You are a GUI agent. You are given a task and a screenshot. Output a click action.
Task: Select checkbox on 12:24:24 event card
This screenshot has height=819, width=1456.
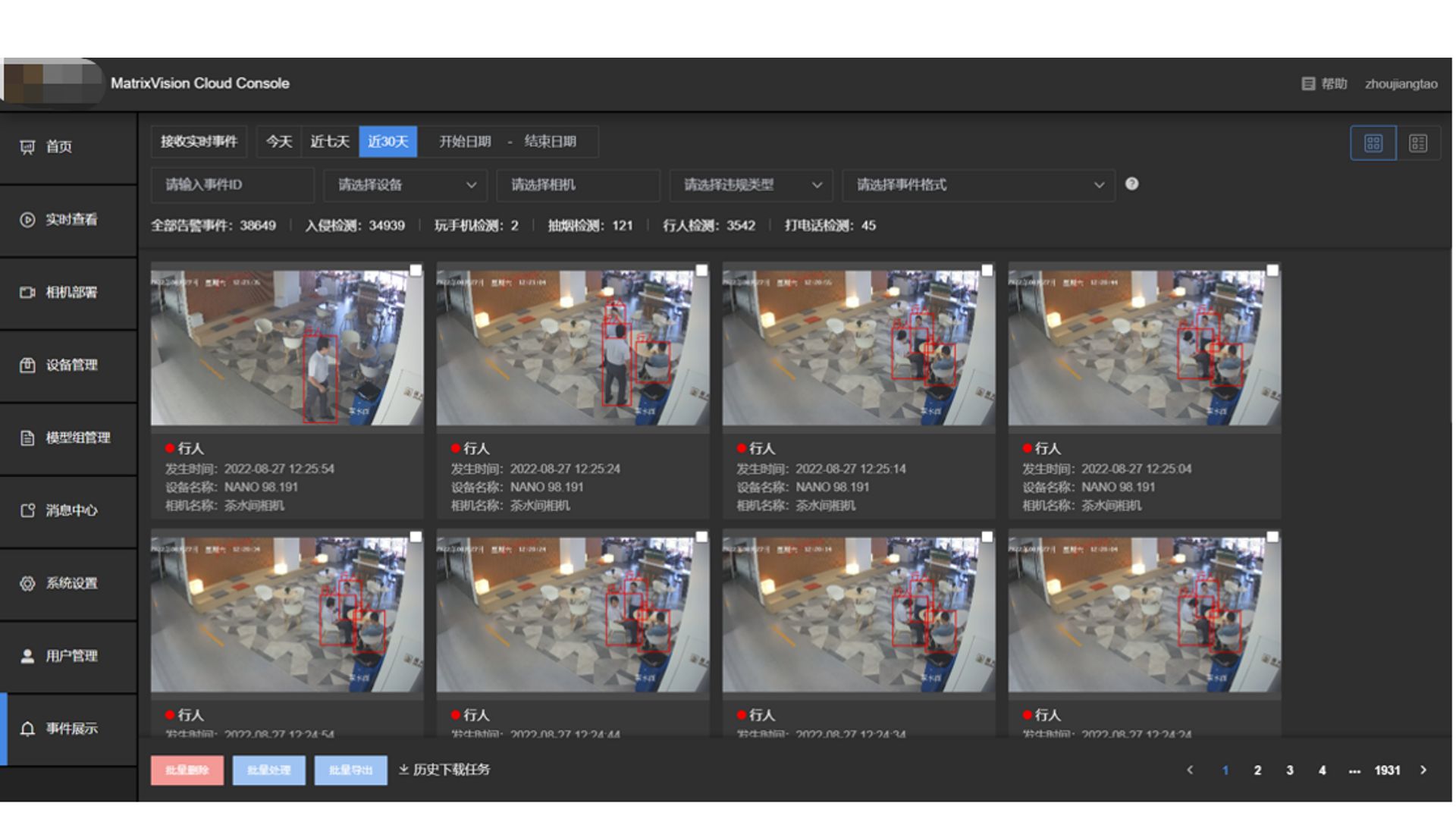coord(1272,537)
